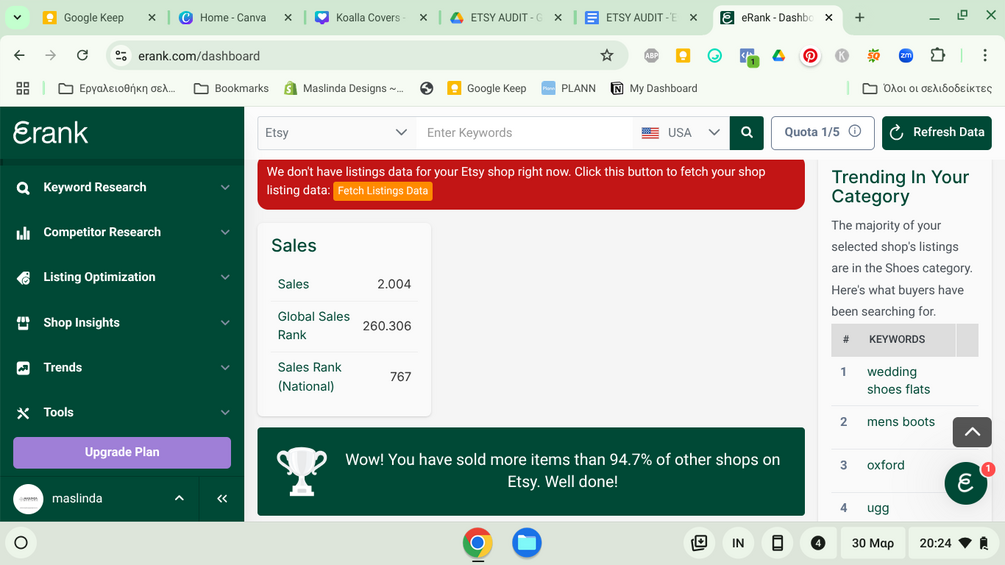The height and width of the screenshot is (565, 1005).
Task: Click the green search magnifier button
Action: tap(747, 133)
